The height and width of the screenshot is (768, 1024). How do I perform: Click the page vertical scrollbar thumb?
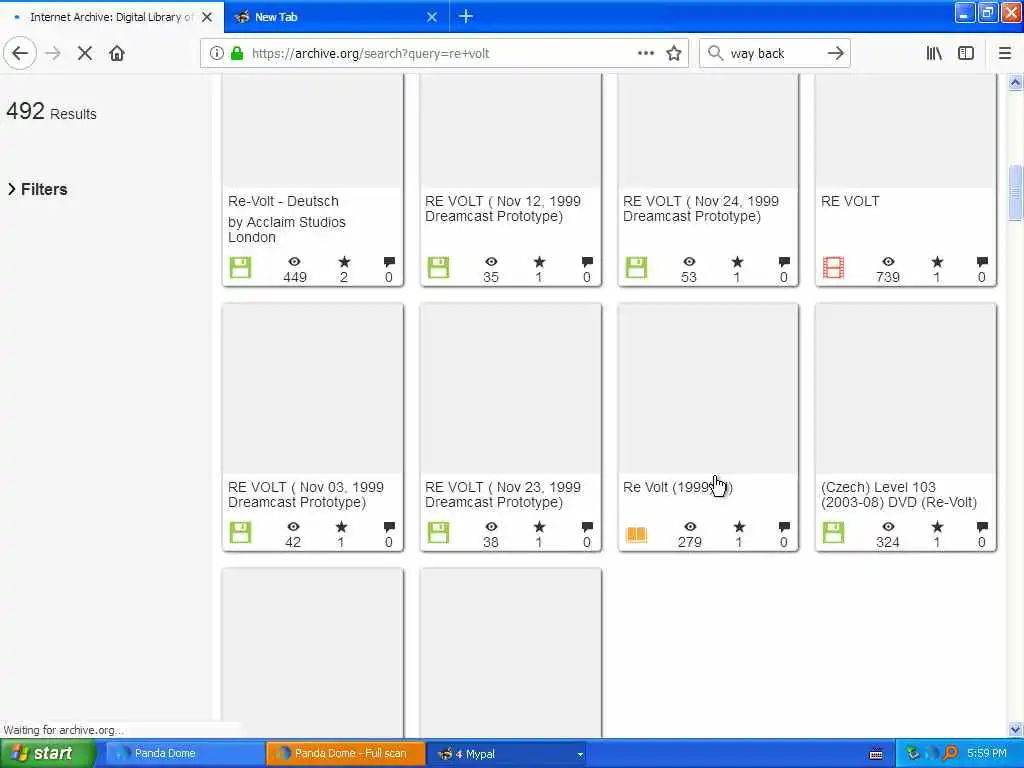coord(1015,194)
